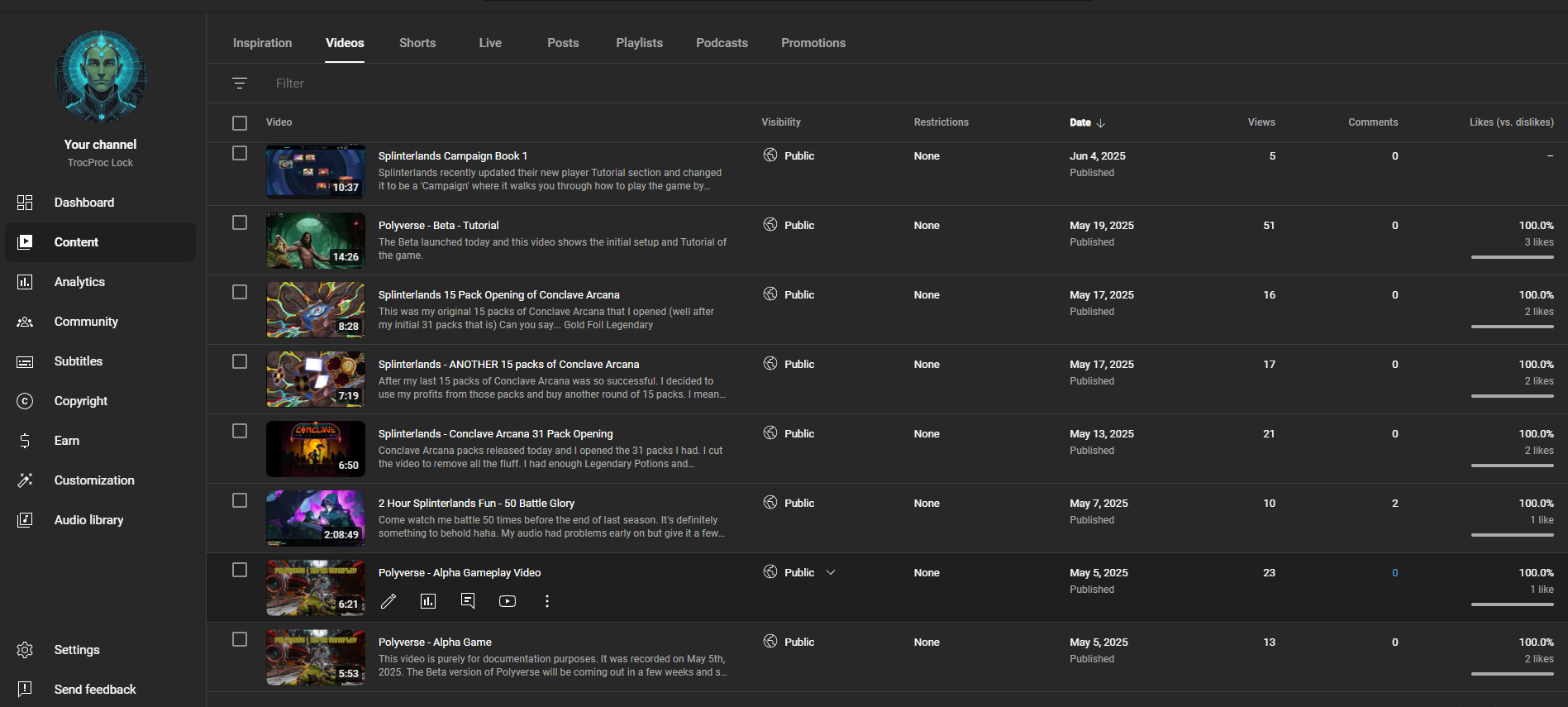Switch to the Live tab

tap(490, 43)
